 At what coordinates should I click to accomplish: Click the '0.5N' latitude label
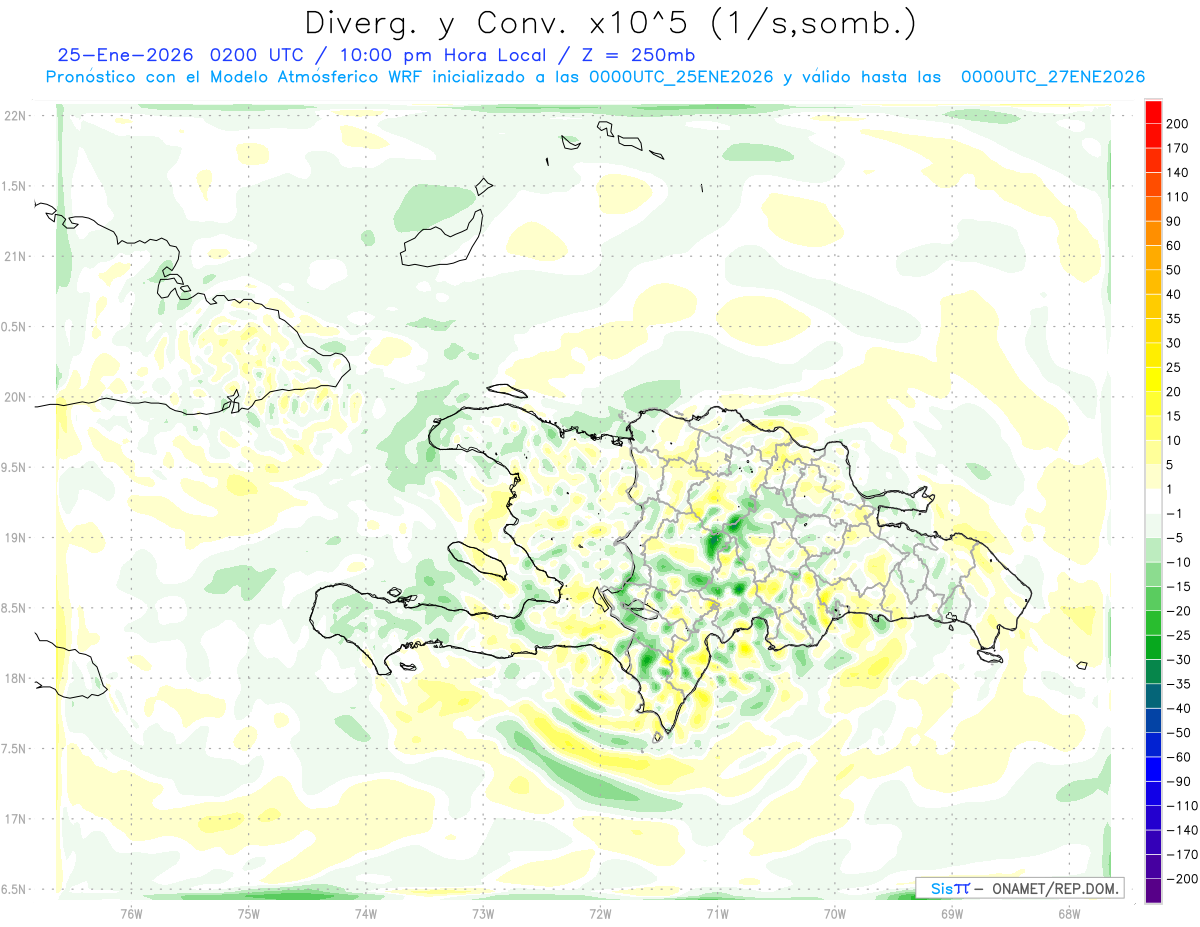(x=15, y=327)
